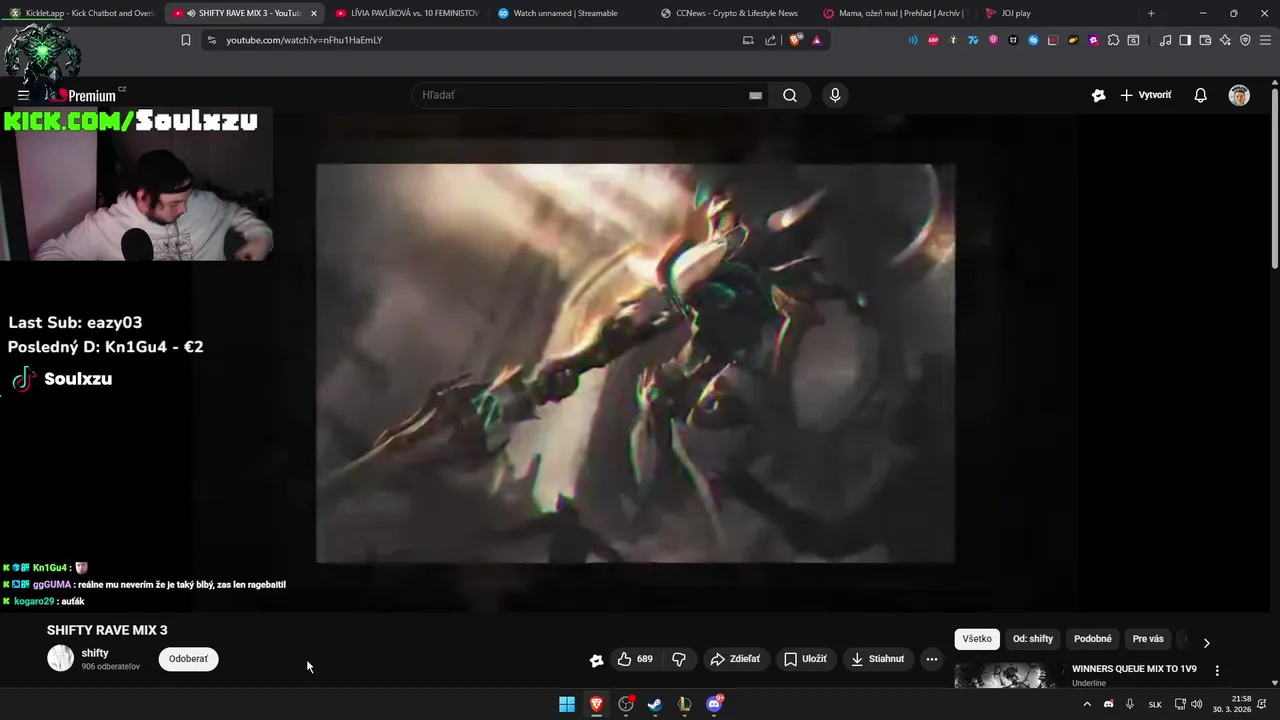Image resolution: width=1280 pixels, height=720 pixels.
Task: Open Steam from the taskbar
Action: click(655, 704)
